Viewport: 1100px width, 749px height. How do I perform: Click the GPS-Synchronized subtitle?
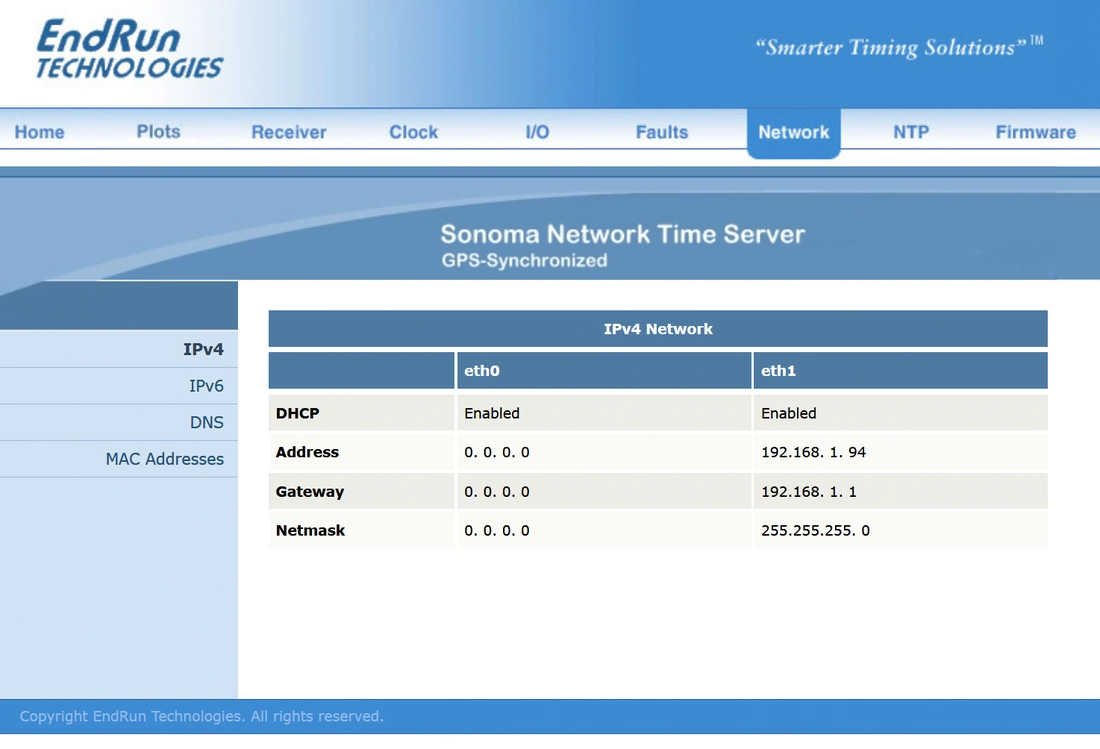click(524, 261)
